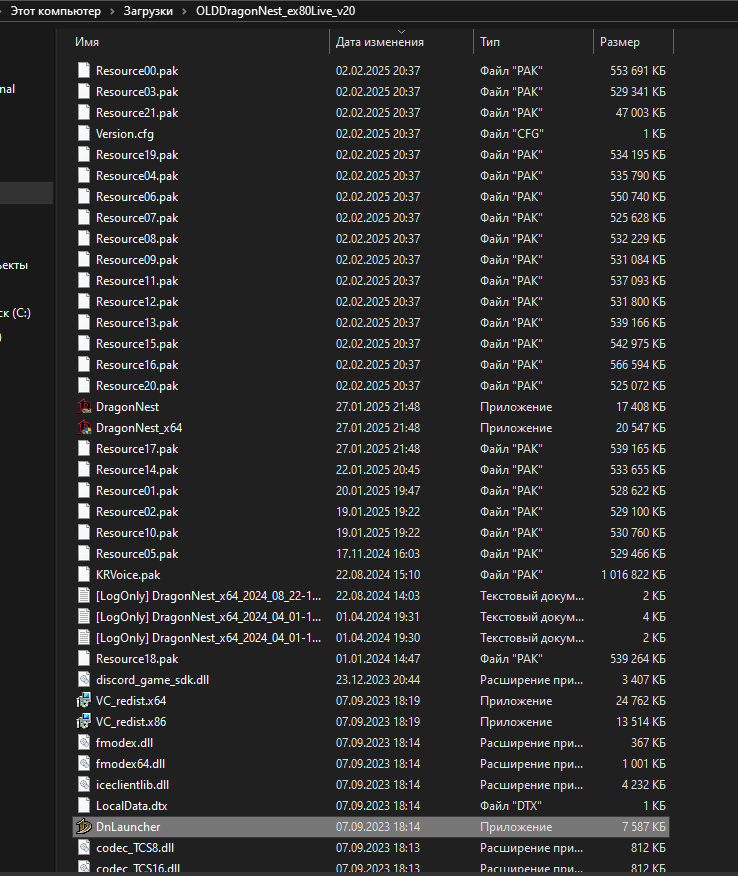Select the Resource06.pak file name

[x=137, y=197]
